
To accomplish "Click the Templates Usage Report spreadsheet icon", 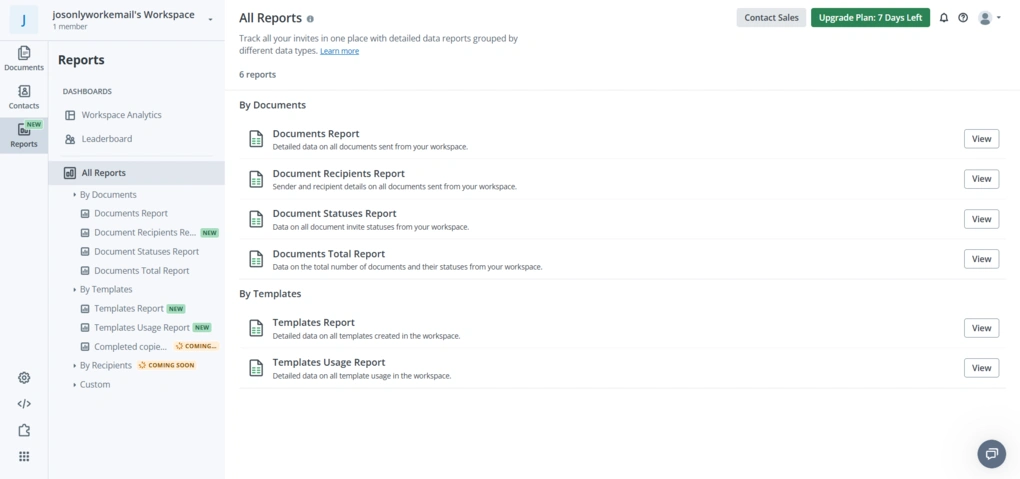I will 256,368.
